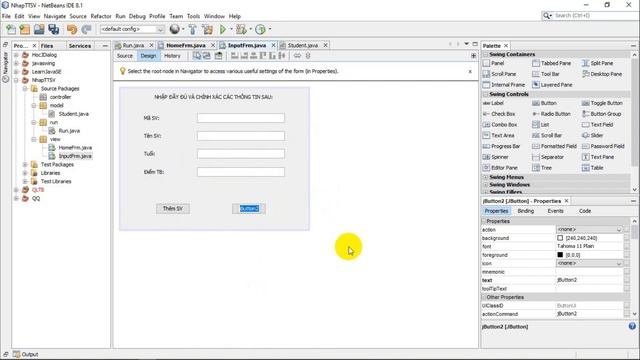Switch to Source view
Image resolution: width=640 pixels, height=360 pixels.
(125, 56)
